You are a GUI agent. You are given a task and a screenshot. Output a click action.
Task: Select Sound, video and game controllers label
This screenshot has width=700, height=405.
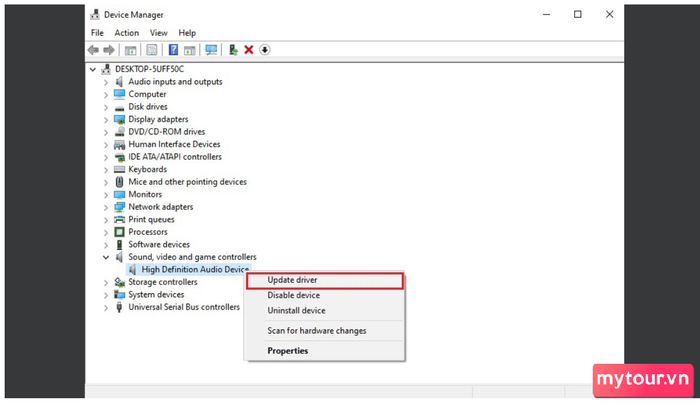tap(192, 257)
